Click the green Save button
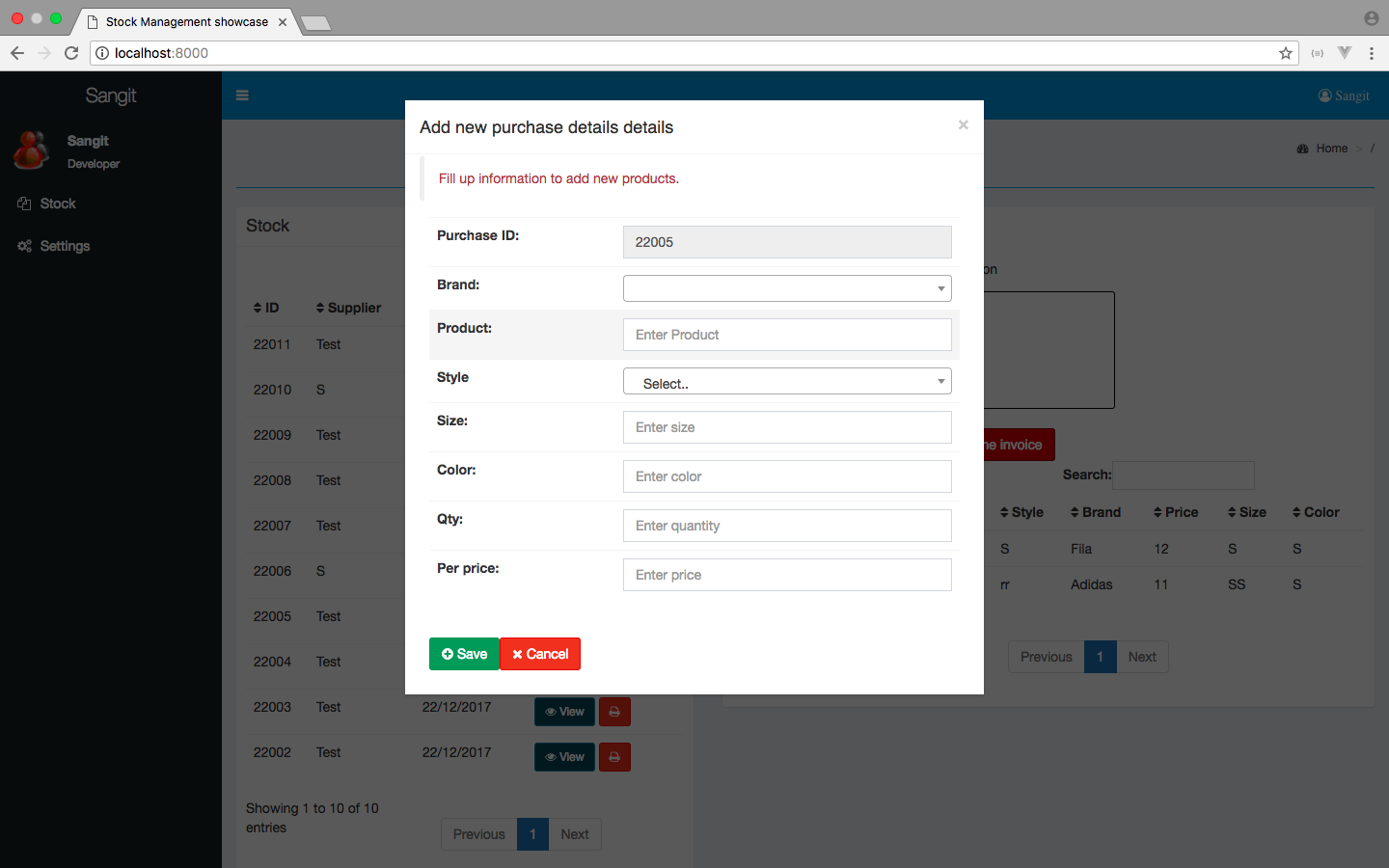1389x868 pixels. (464, 654)
